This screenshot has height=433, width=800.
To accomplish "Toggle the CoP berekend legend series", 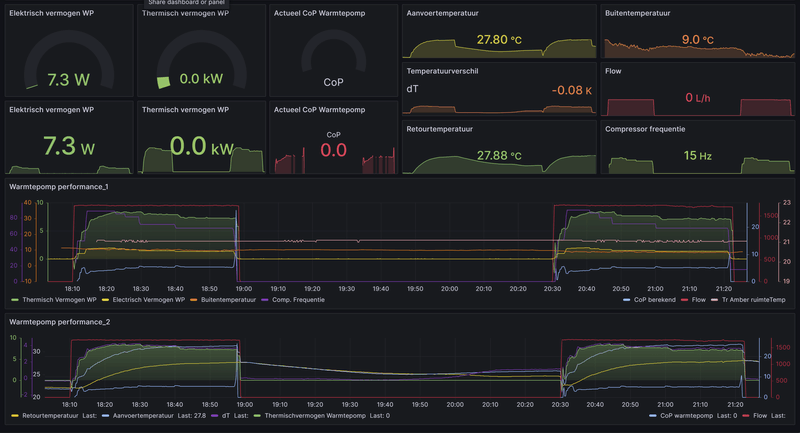I will pos(654,300).
